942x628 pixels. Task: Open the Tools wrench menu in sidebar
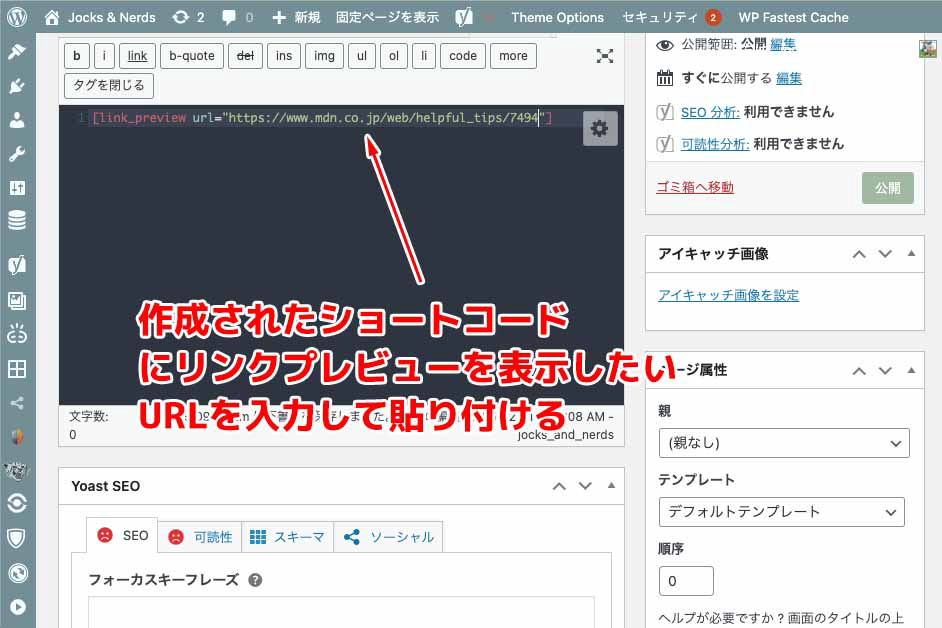point(16,154)
